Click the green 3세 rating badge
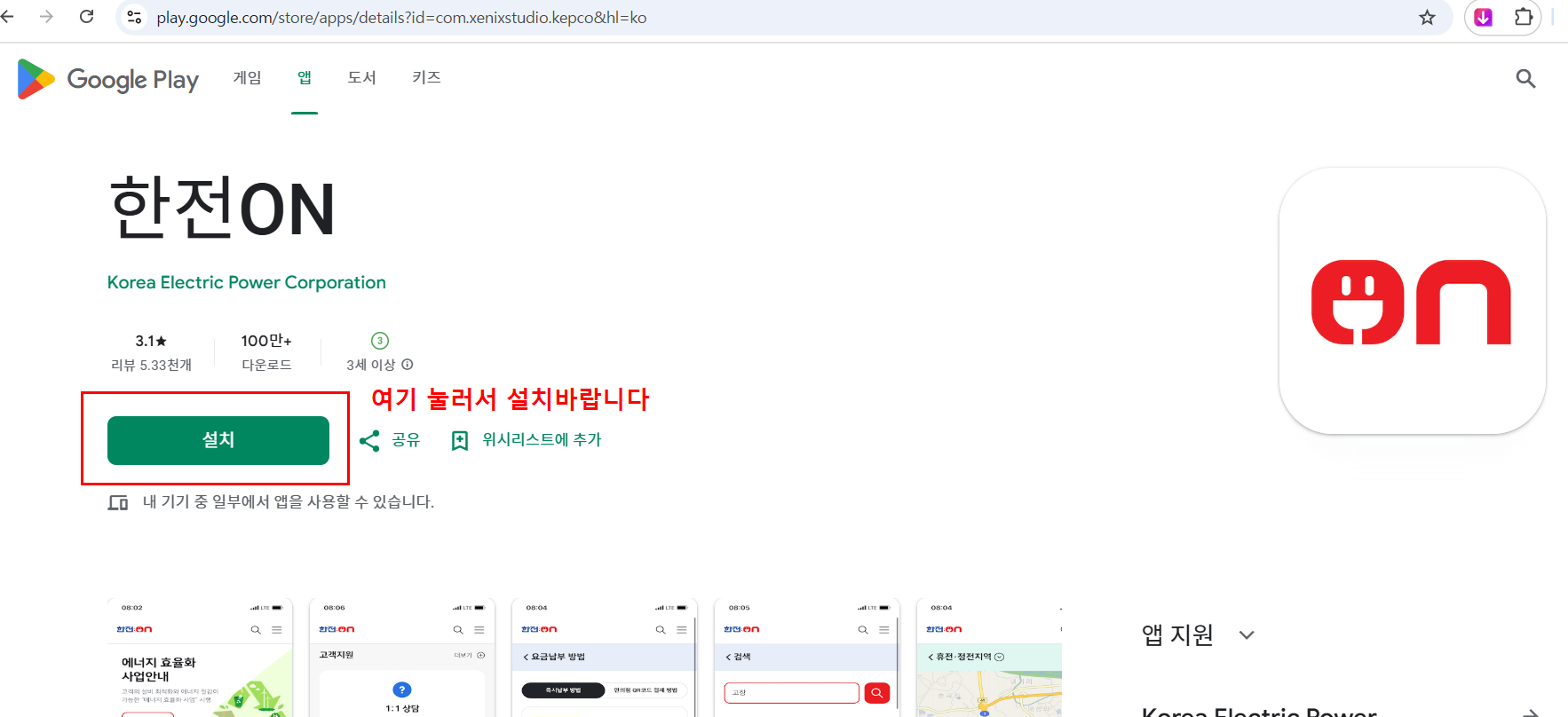Viewport: 1568px width, 717px height. pos(380,341)
